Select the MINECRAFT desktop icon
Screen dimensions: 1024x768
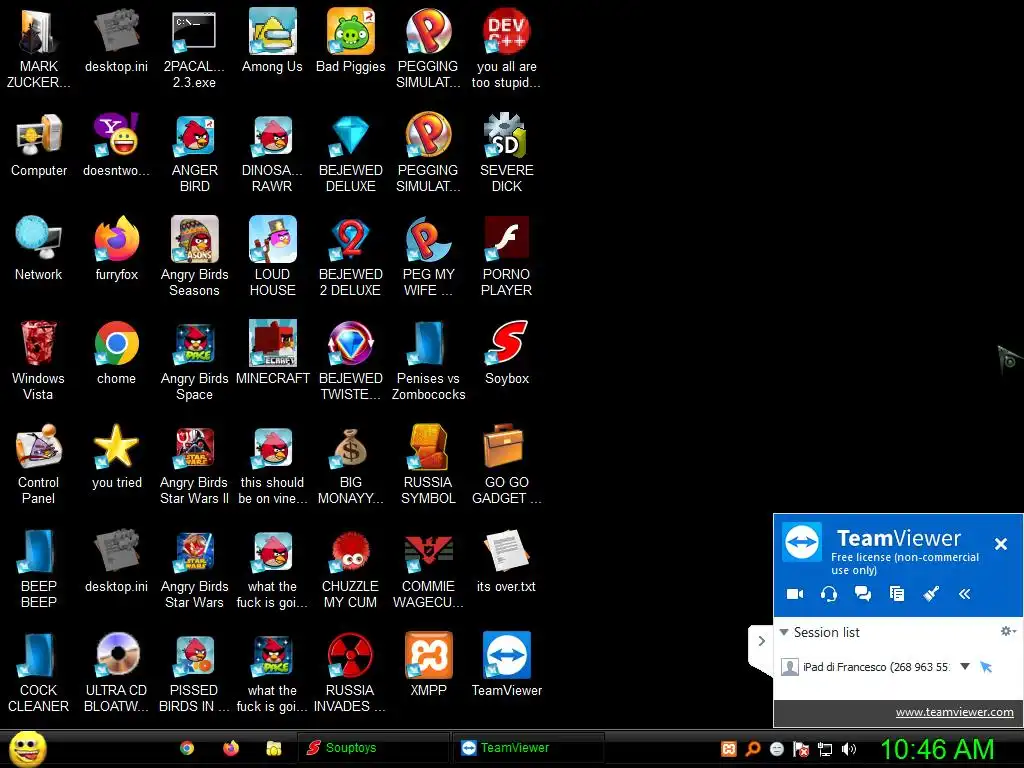click(273, 353)
